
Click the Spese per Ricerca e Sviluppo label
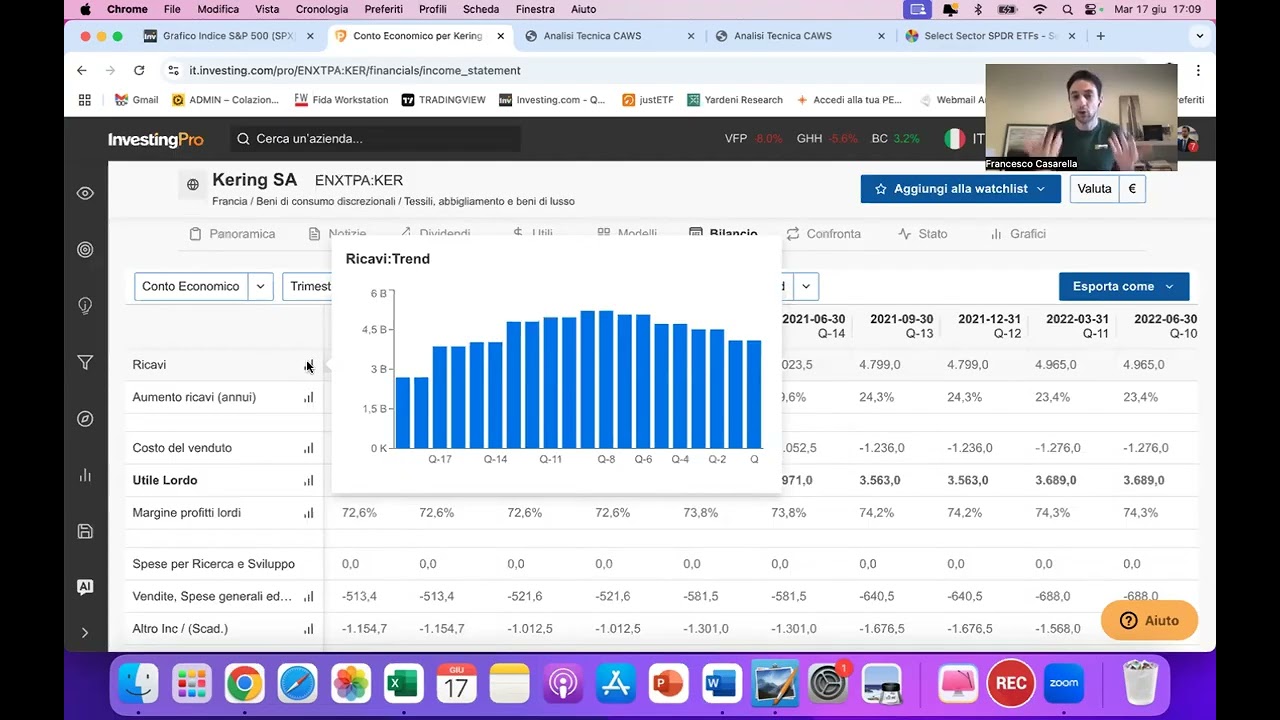214,564
